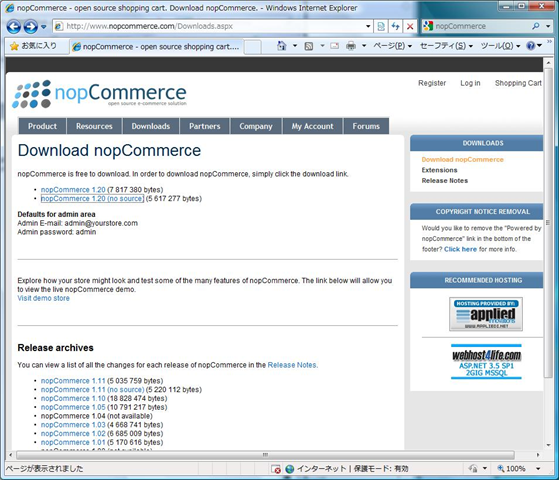Open the Downloads navigation tab

[x=151, y=126]
